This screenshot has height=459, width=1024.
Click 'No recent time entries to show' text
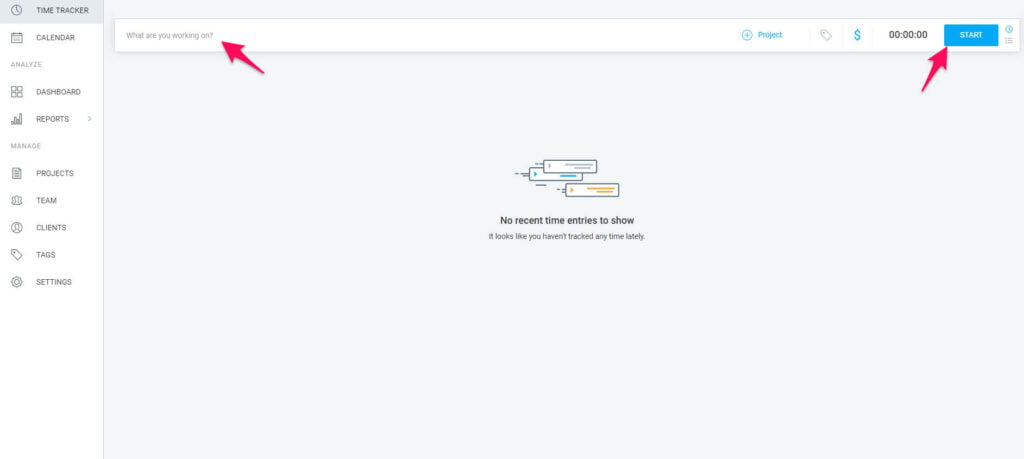[567, 221]
